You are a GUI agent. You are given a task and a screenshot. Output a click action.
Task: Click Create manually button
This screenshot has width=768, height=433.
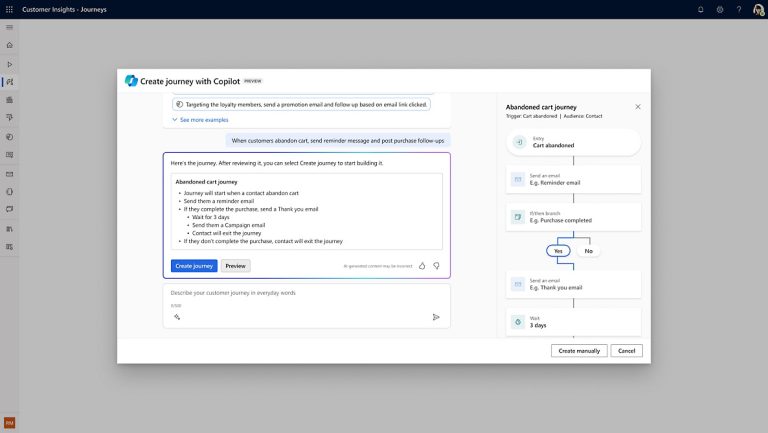coord(579,351)
